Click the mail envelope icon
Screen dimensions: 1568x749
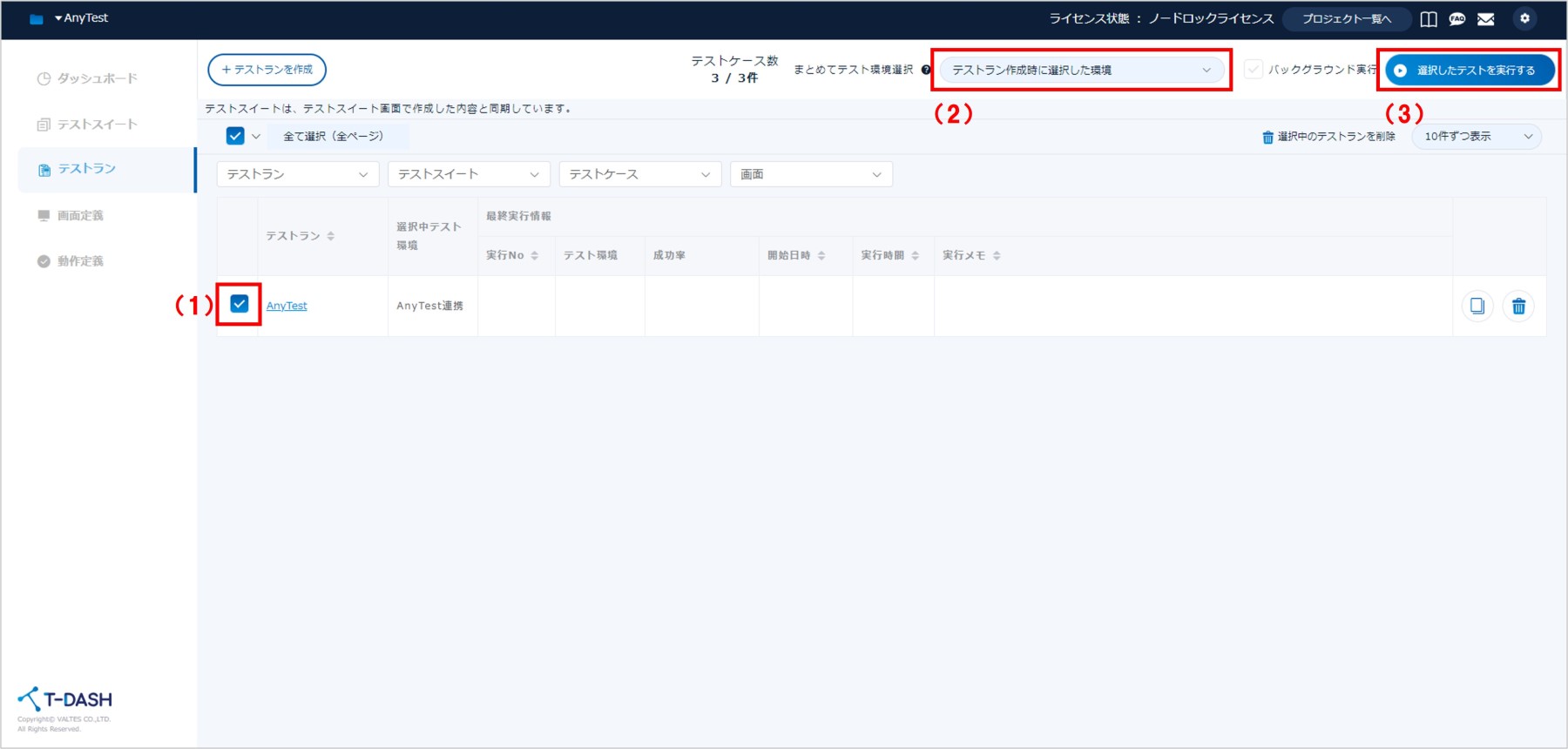(x=1486, y=19)
